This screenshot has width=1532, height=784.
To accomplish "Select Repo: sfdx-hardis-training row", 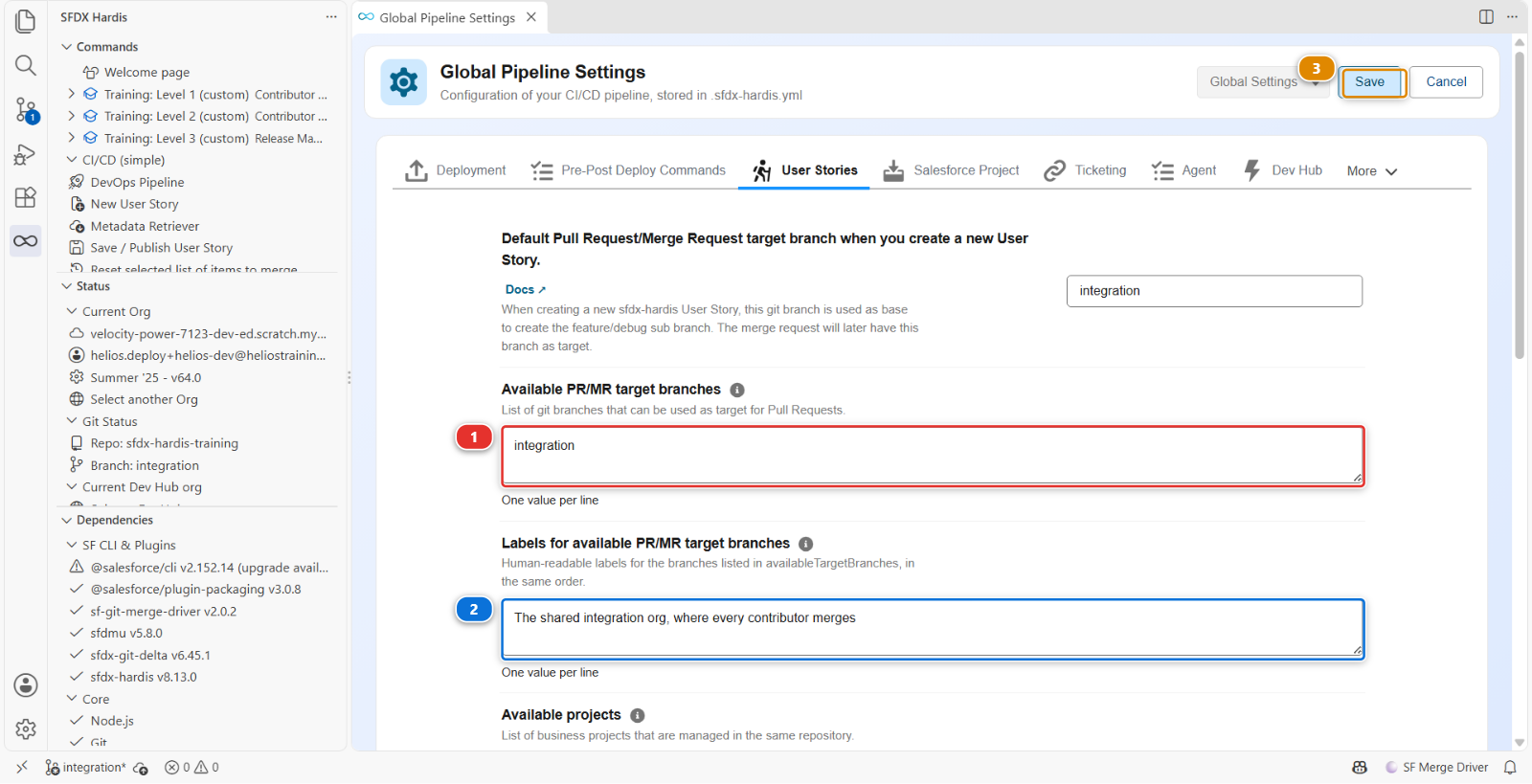I will pyautogui.click(x=153, y=443).
